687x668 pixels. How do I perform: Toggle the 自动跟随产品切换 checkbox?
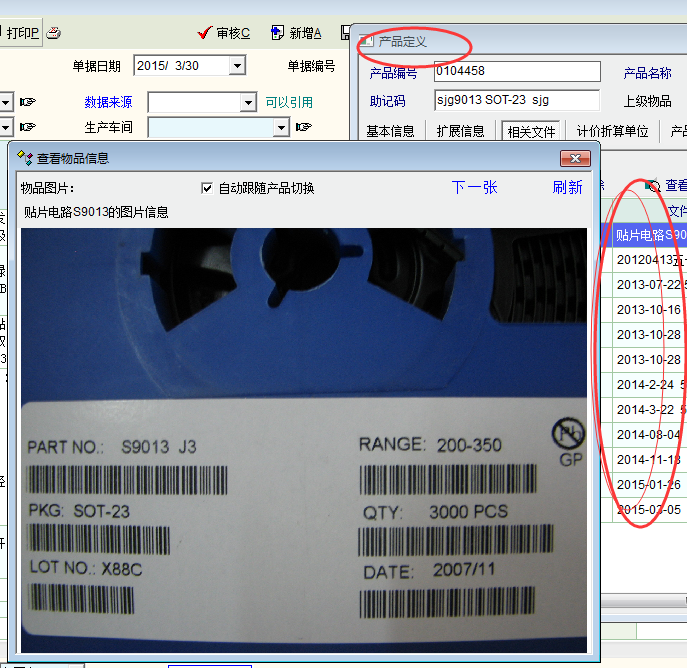(x=207, y=188)
